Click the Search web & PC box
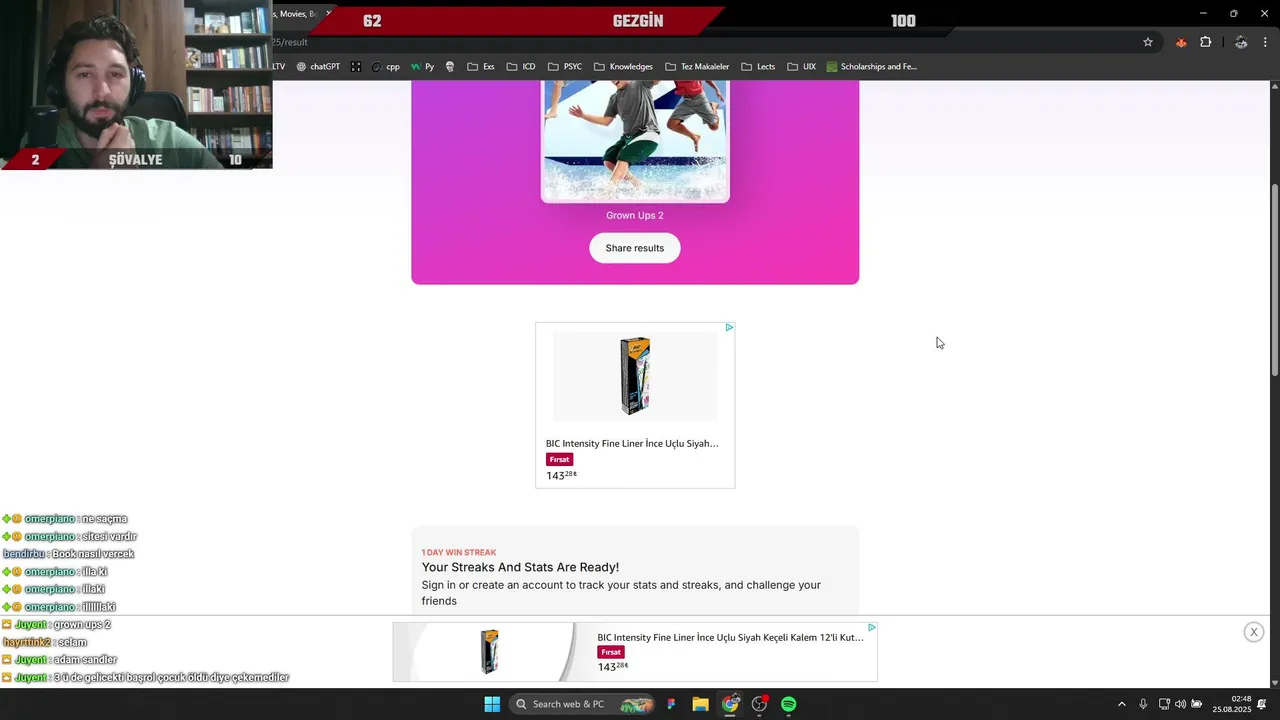Viewport: 1280px width, 720px height. pos(583,704)
